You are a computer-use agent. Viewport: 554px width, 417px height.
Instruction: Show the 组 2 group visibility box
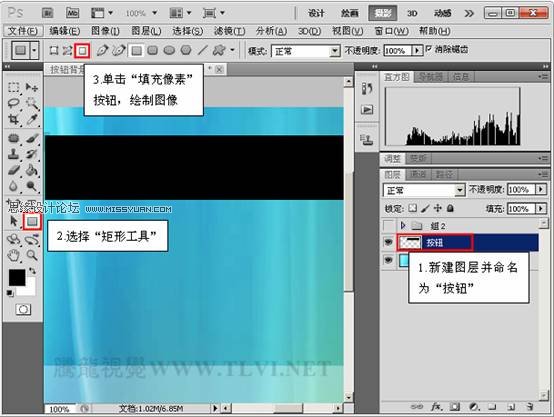[x=388, y=225]
